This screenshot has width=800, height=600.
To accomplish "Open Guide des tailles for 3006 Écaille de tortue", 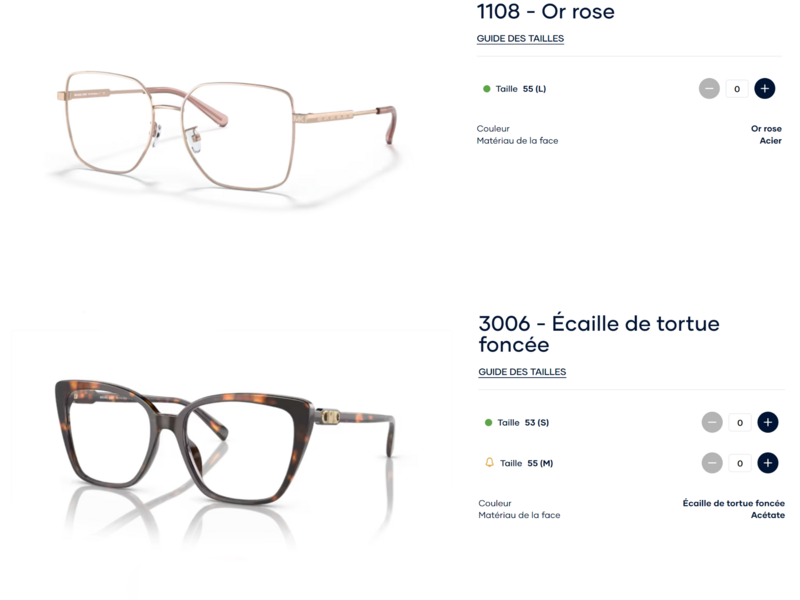I will (522, 372).
